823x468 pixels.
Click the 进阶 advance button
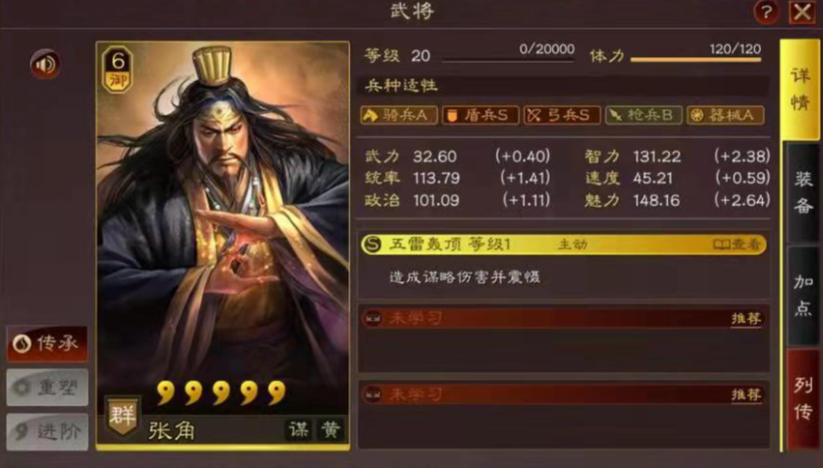tap(47, 432)
